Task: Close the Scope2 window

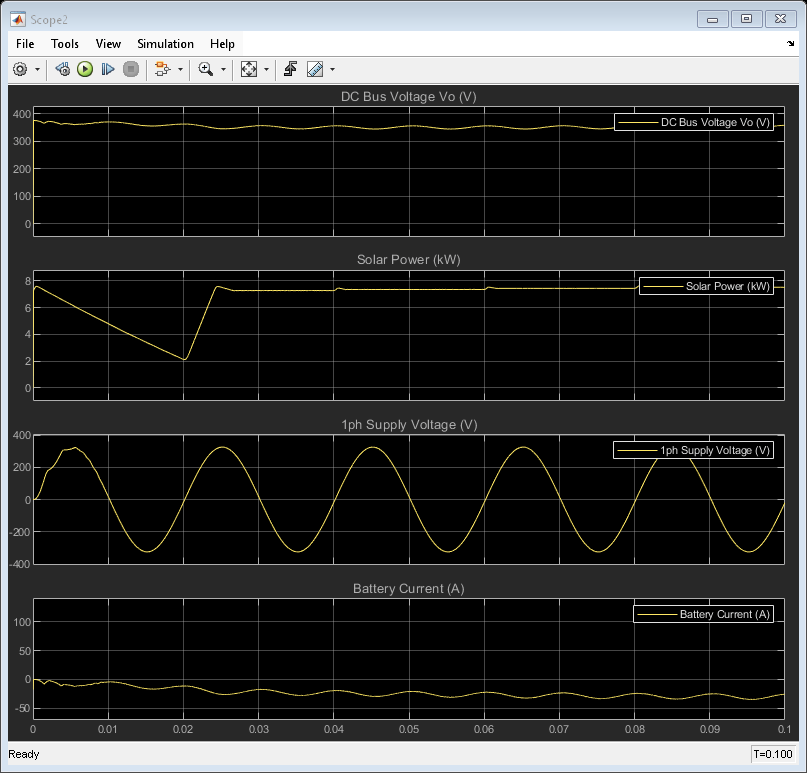Action: [x=780, y=20]
